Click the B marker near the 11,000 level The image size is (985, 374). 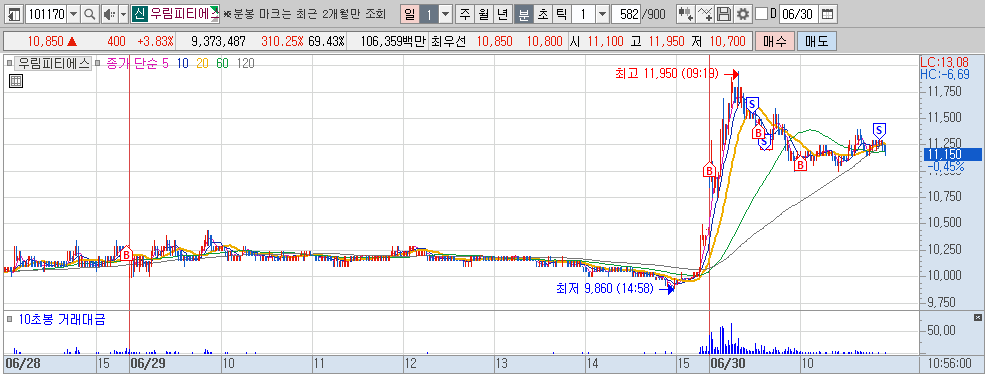800,165
